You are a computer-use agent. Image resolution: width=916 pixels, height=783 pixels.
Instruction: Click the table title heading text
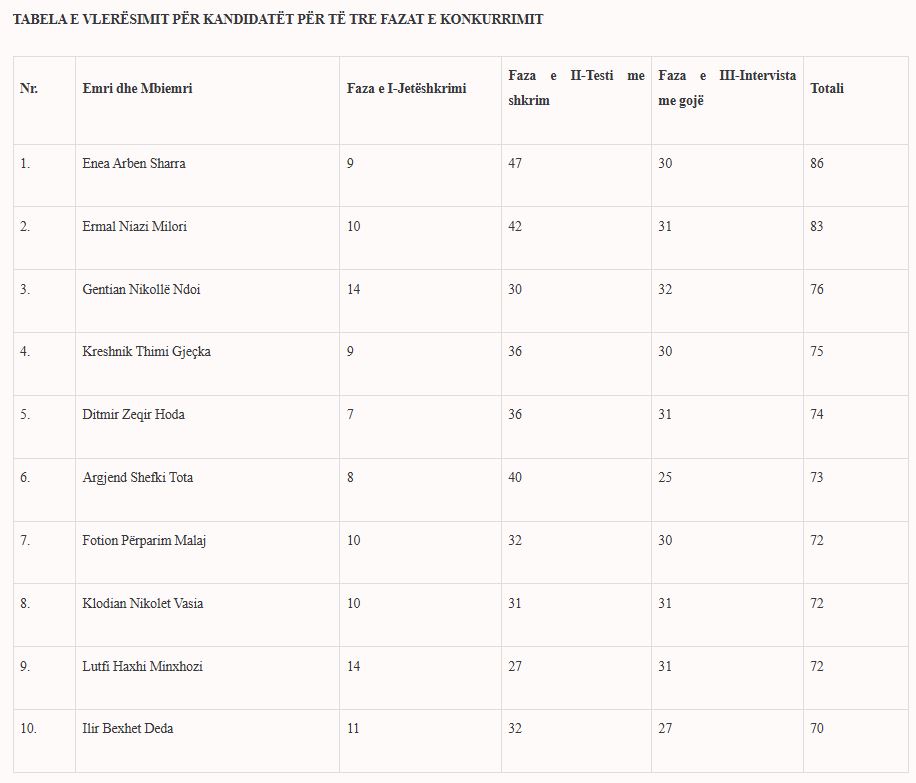click(278, 20)
